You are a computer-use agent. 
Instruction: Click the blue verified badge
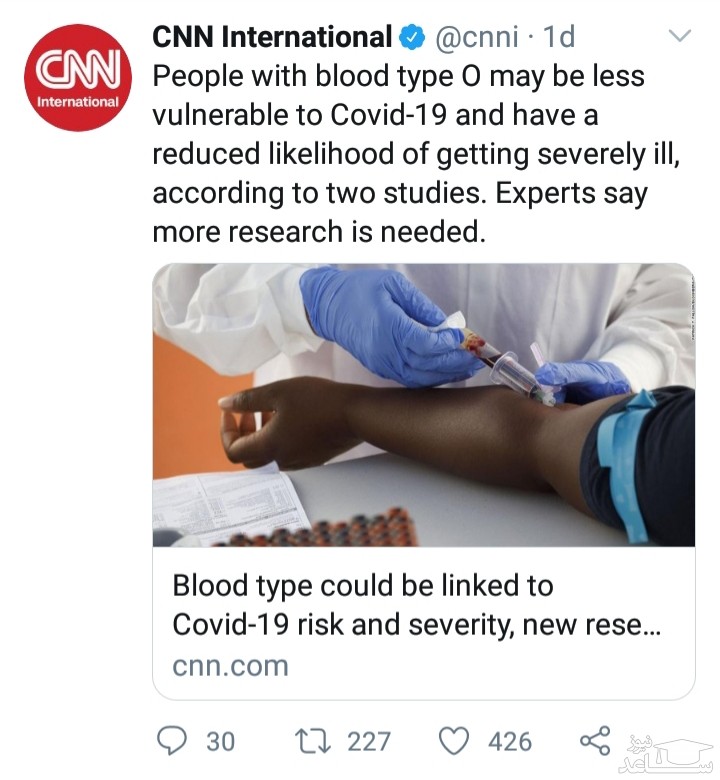pos(411,38)
